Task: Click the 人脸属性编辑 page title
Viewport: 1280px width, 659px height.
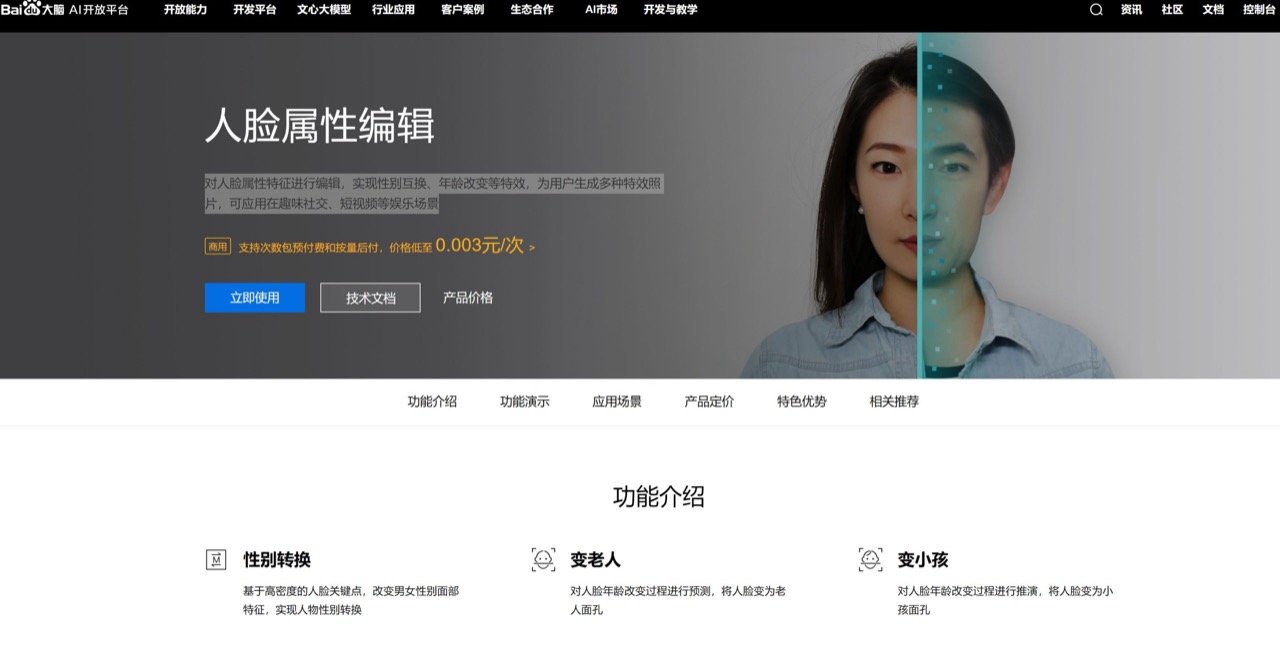Action: (320, 127)
